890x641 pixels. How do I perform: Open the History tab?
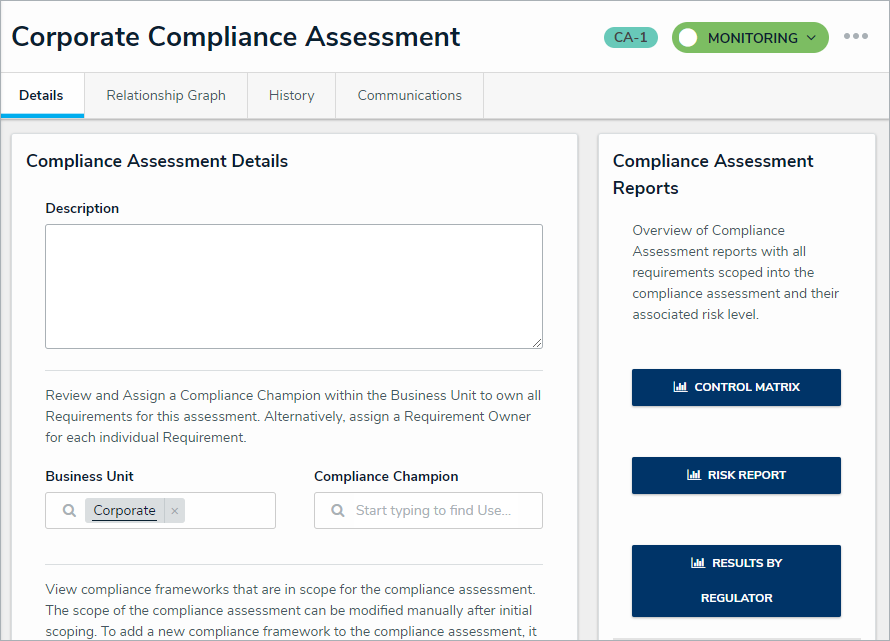point(291,96)
